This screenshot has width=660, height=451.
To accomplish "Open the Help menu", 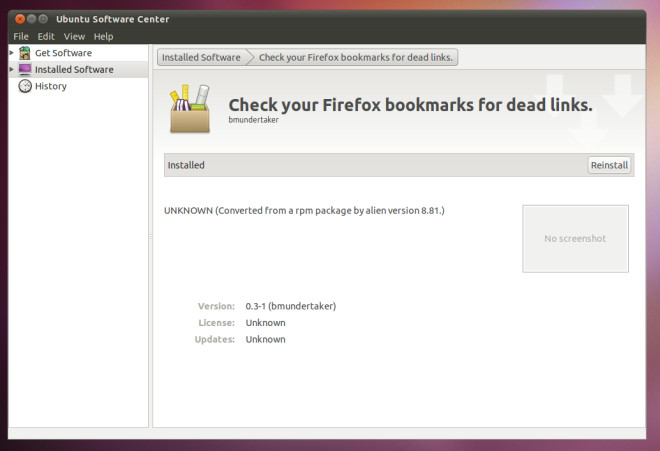I will (x=103, y=37).
